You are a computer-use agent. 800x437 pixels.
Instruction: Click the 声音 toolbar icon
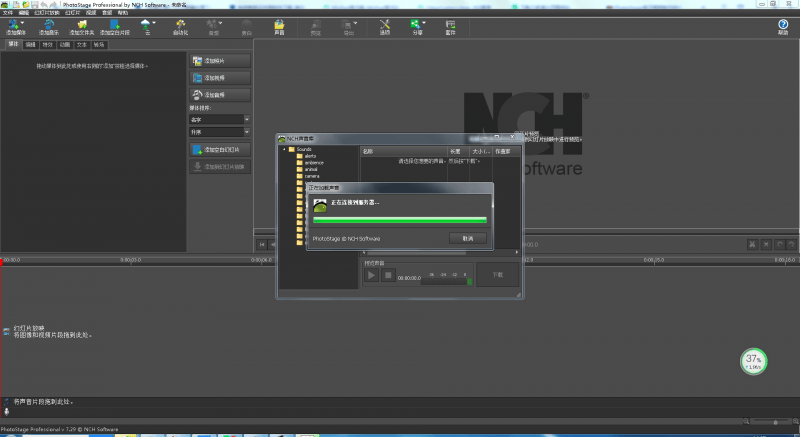coord(279,26)
